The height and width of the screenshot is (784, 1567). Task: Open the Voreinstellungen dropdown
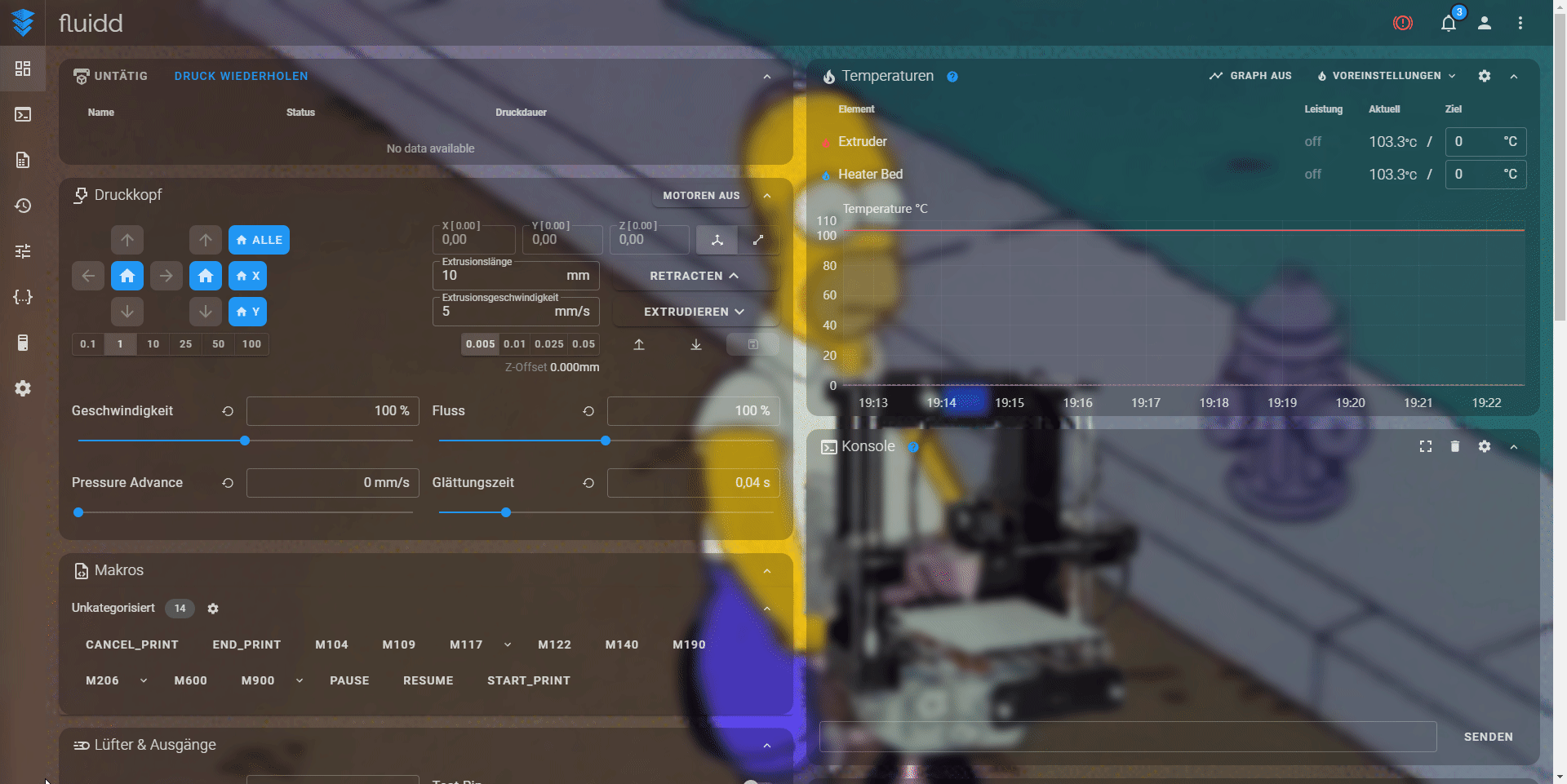click(x=1387, y=76)
